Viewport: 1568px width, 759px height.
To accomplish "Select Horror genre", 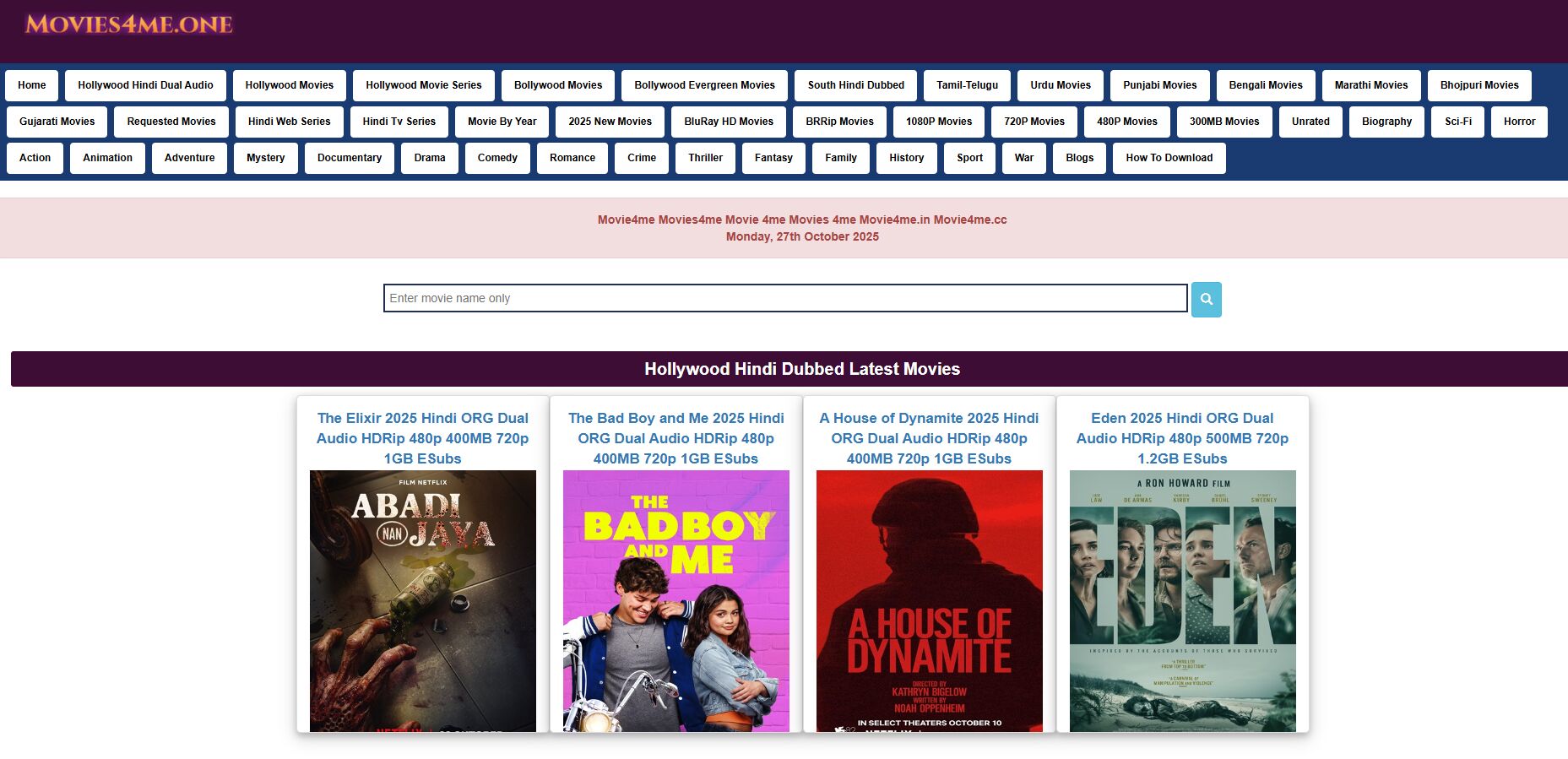I will [x=1520, y=122].
